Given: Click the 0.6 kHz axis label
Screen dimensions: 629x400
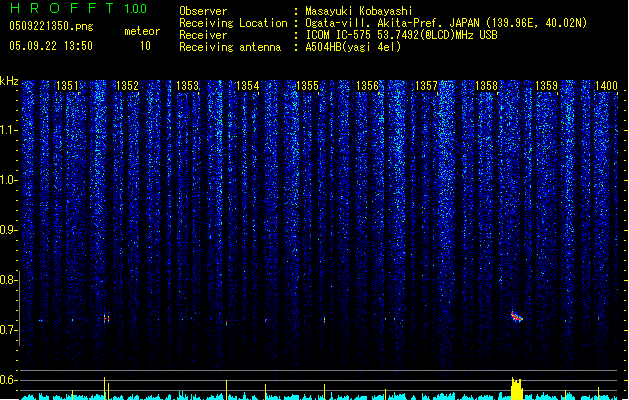Looking at the screenshot, I should 8,380.
